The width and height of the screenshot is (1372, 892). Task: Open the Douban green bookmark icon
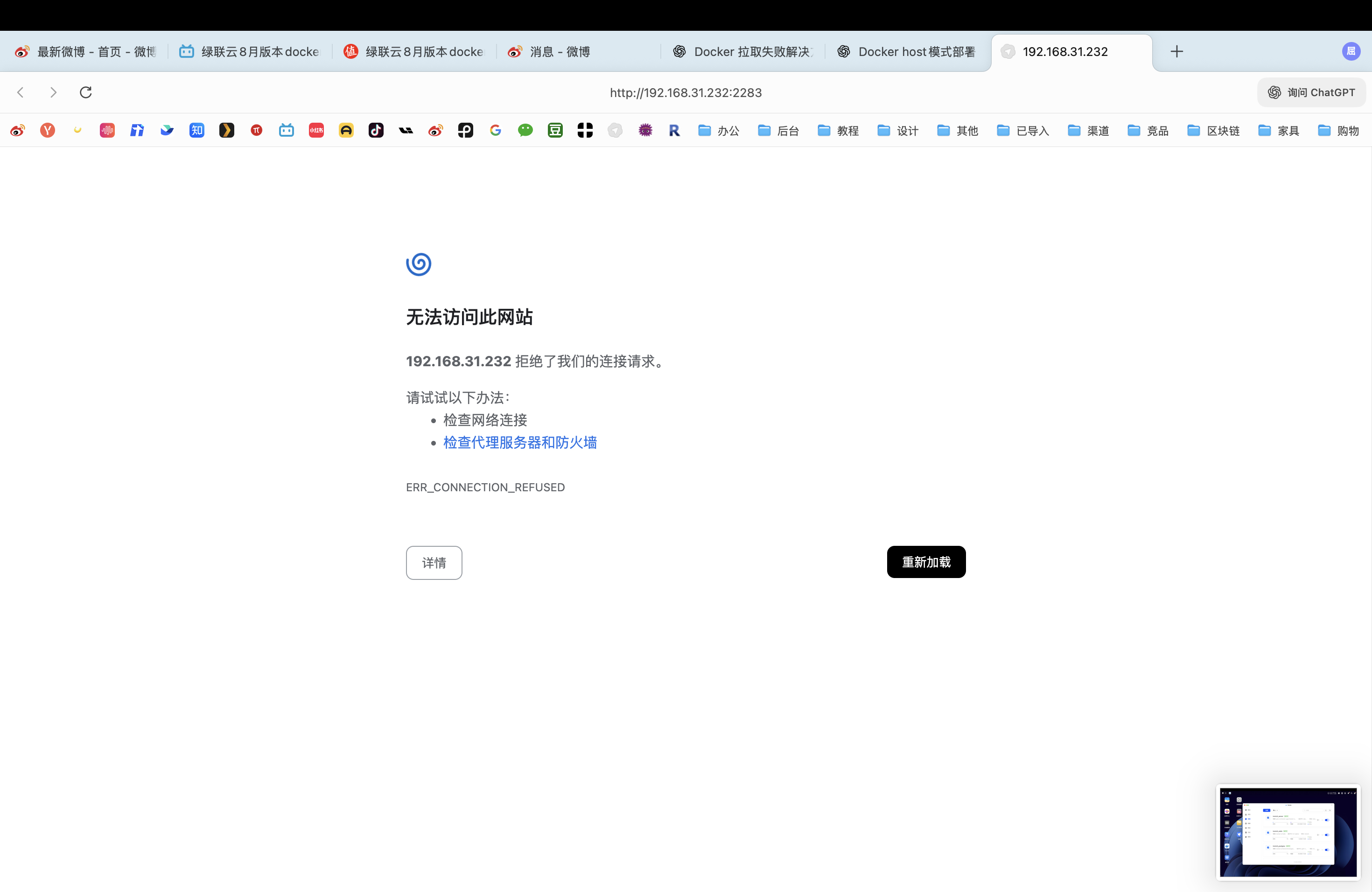click(555, 130)
